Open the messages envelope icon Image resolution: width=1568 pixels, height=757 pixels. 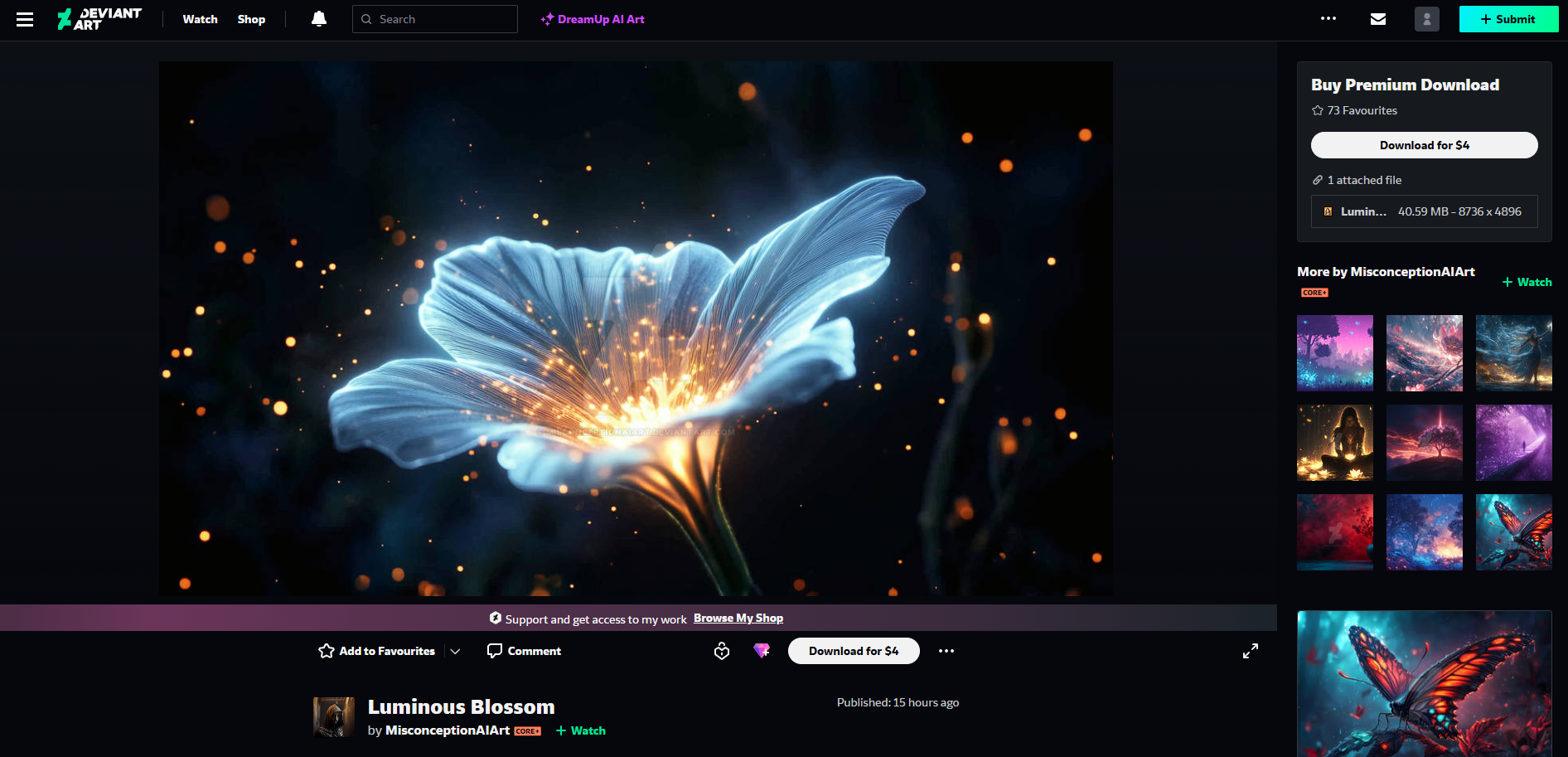(1378, 19)
